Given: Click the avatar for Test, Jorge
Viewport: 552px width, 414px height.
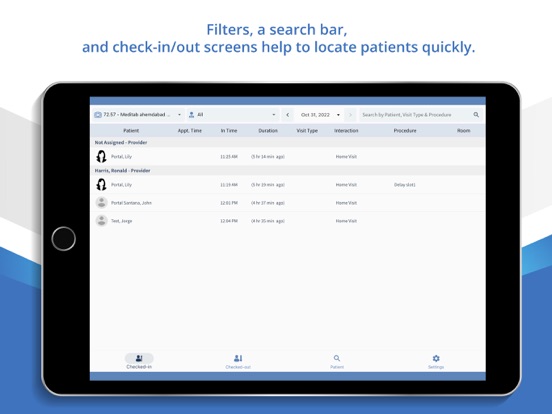Looking at the screenshot, I should 101,221.
